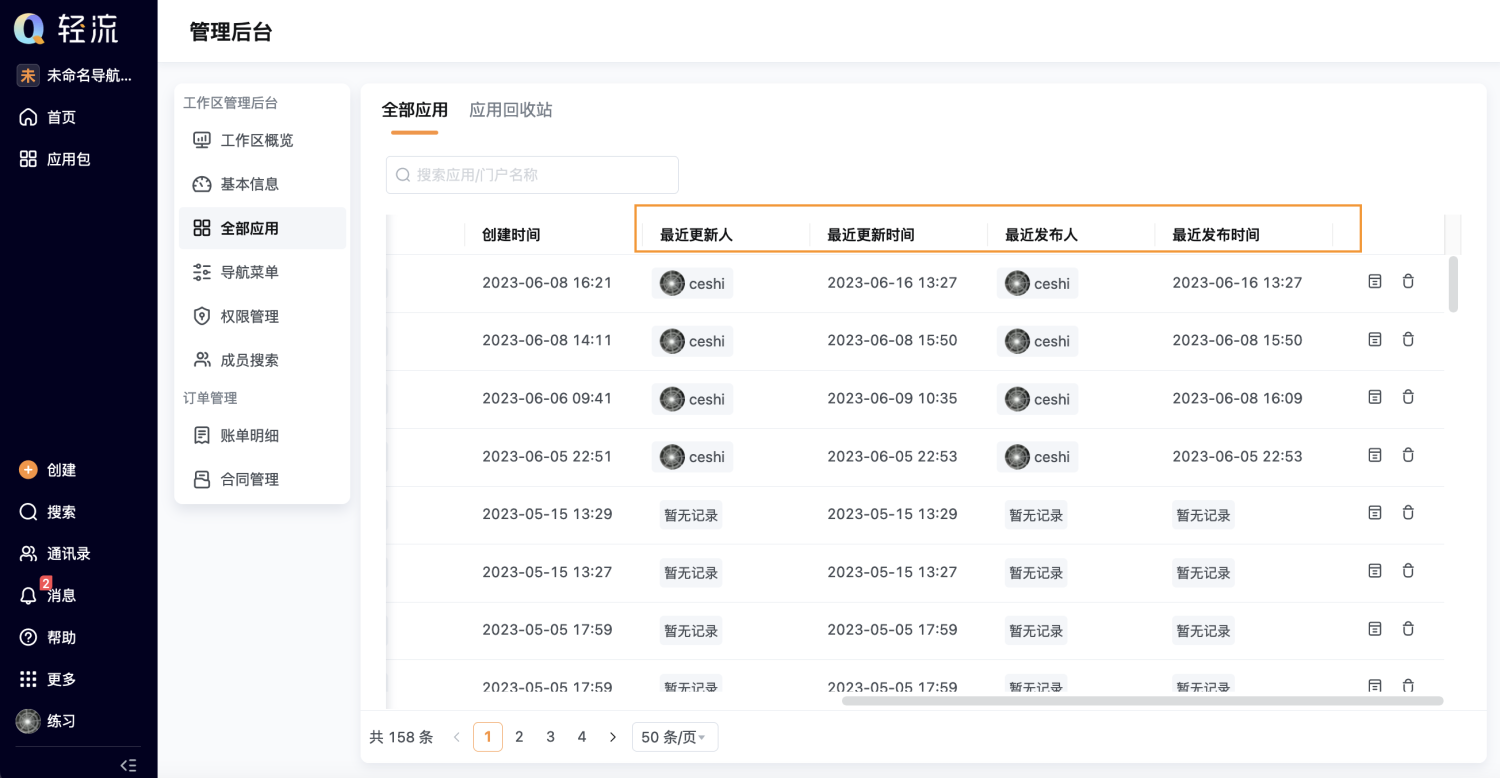Viewport: 1500px width, 778px height.
Task: Open the 50 条/页 page size dropdown
Action: [x=675, y=738]
